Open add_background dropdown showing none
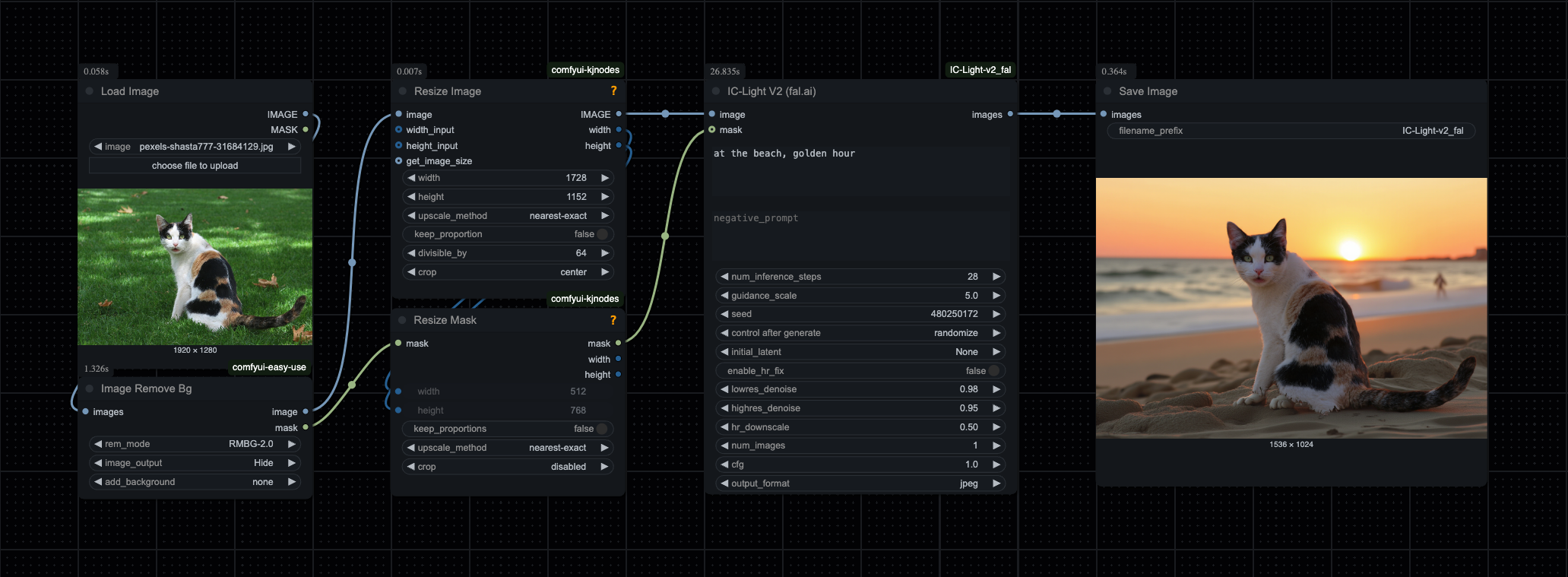1568x577 pixels. (195, 482)
